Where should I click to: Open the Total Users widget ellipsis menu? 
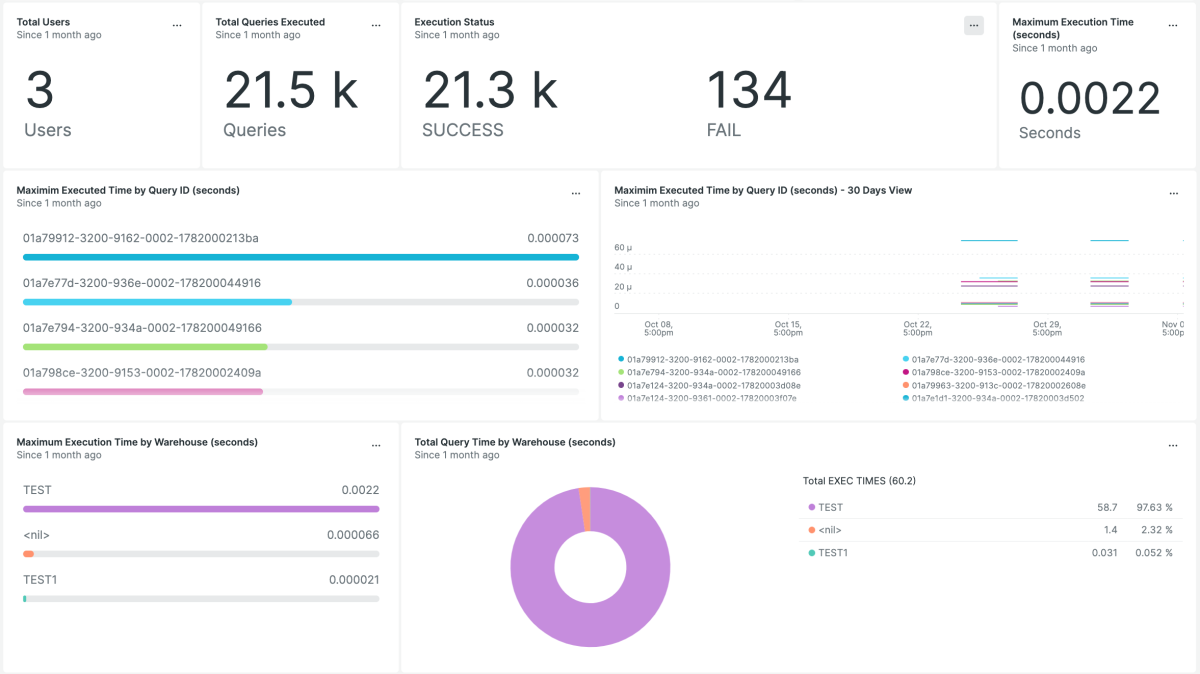pos(177,26)
